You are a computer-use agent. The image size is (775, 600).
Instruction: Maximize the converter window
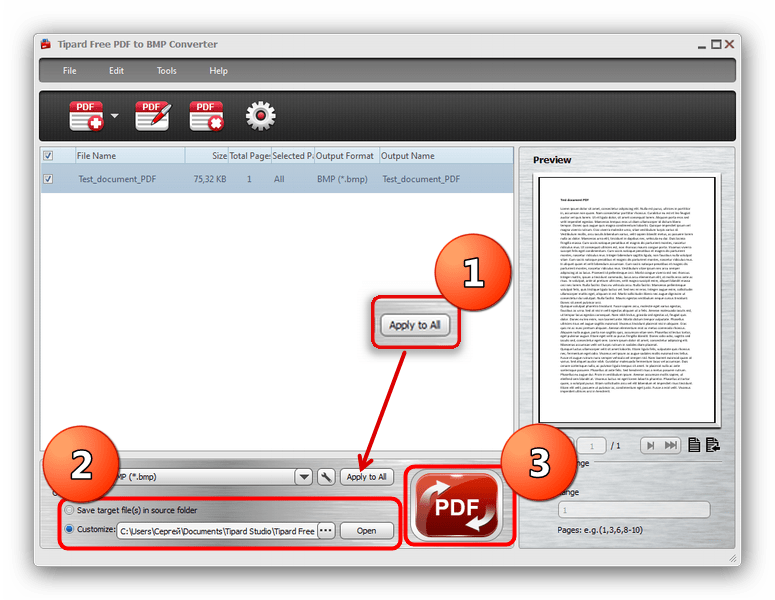(716, 44)
